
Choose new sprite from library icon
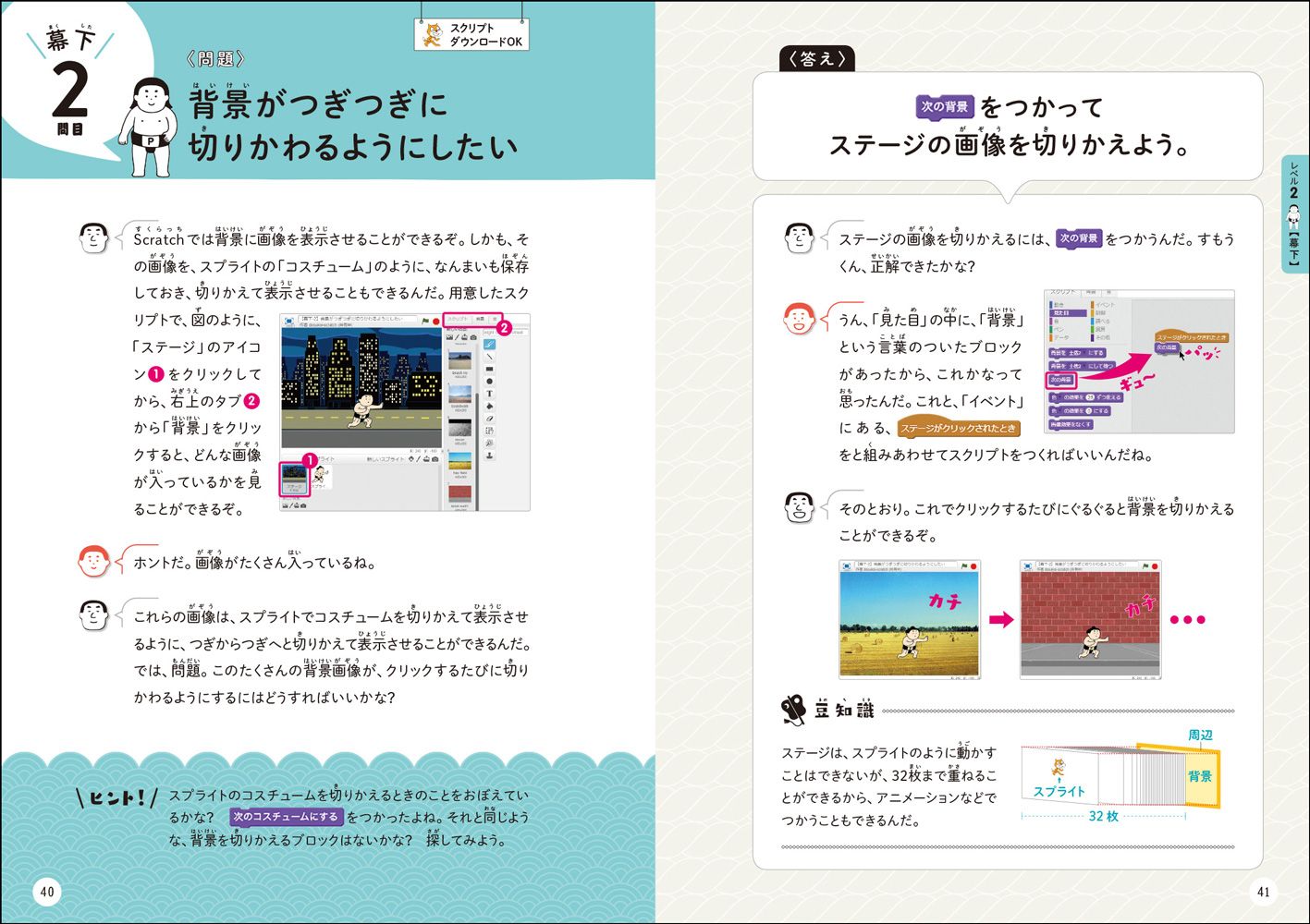coord(411,459)
